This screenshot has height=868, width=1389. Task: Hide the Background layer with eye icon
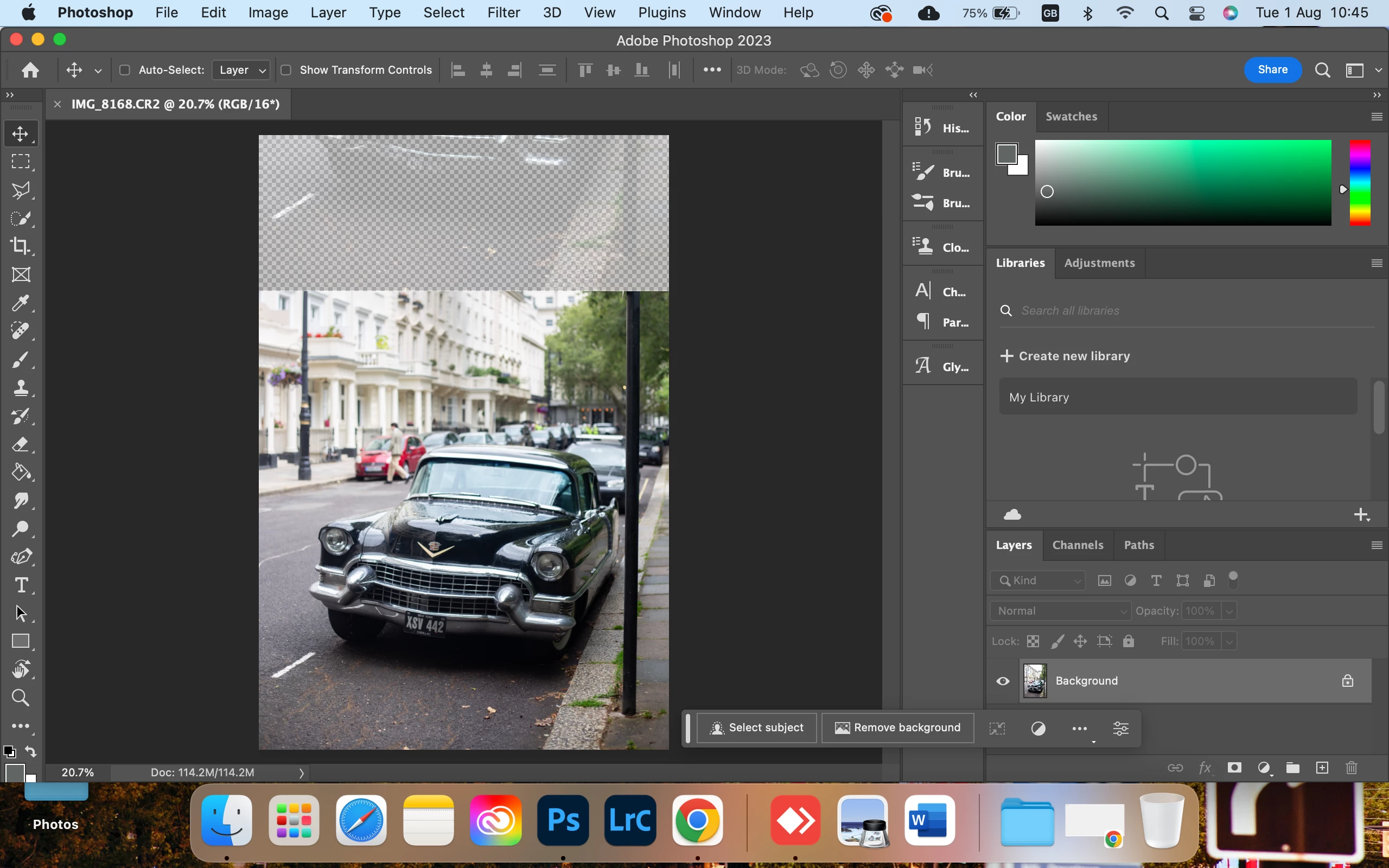pyautogui.click(x=1003, y=681)
